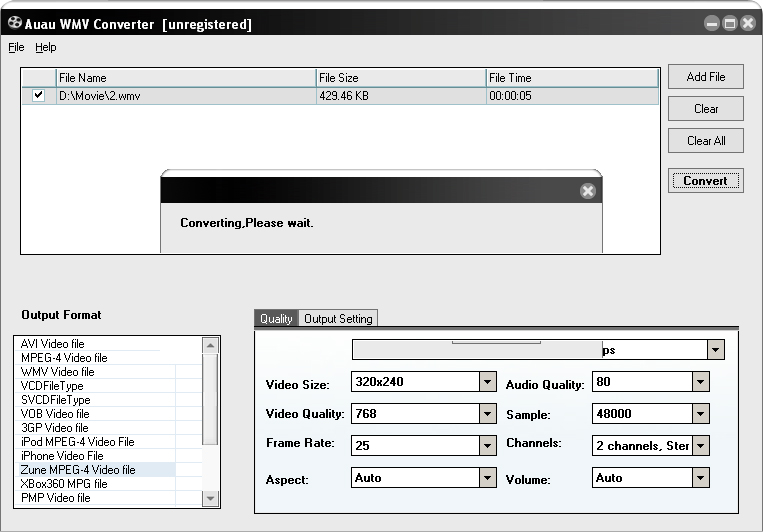Click the Add File button
763x532 pixels.
point(706,76)
